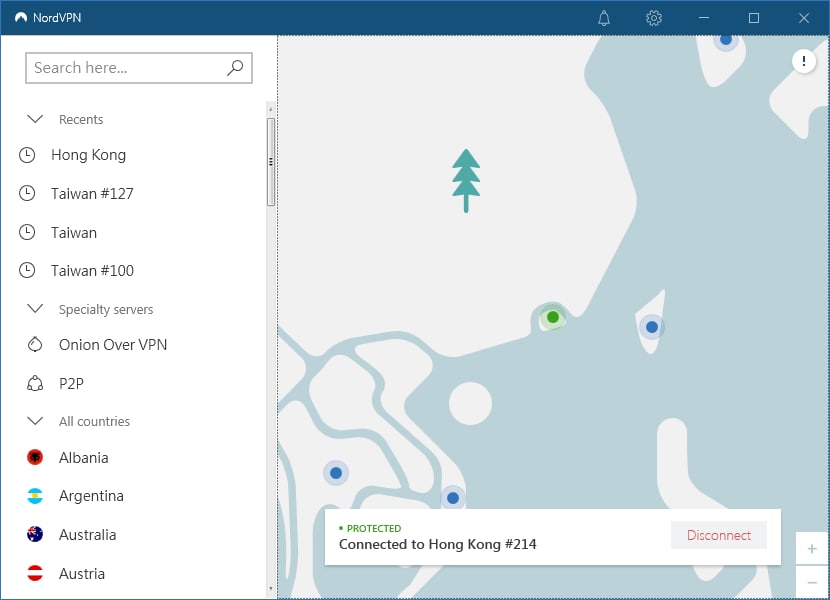Focus the Search here field
Image resolution: width=830 pixels, height=600 pixels.
[139, 68]
